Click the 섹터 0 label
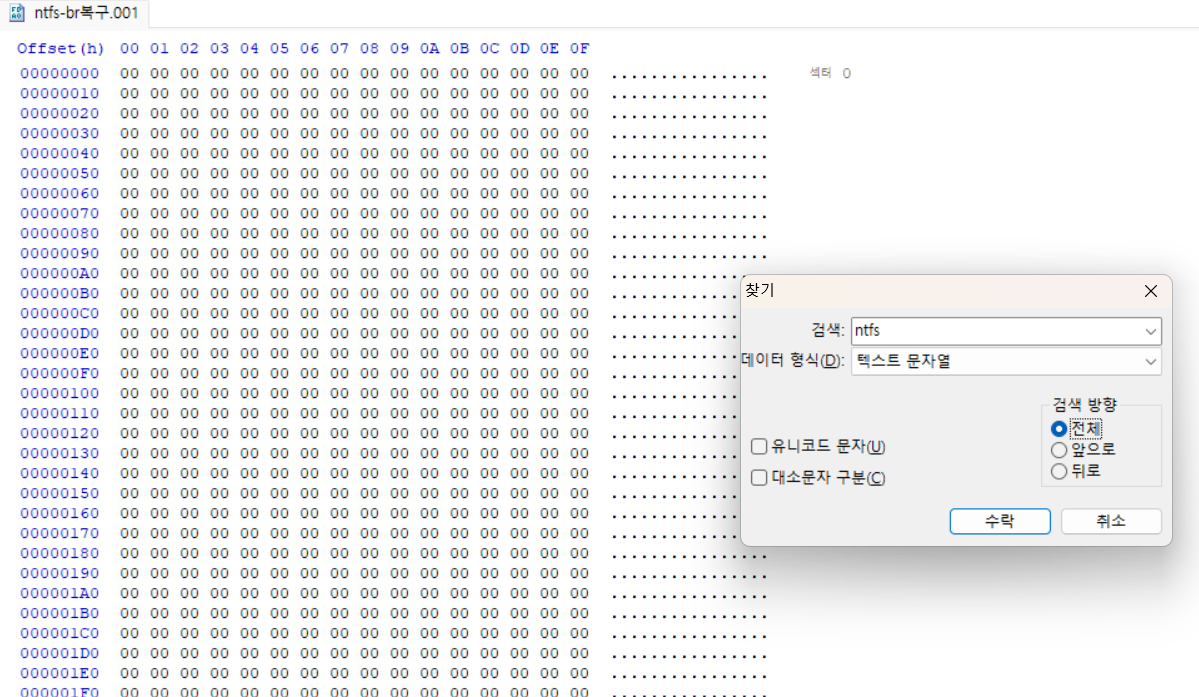The height and width of the screenshot is (697, 1199). click(830, 73)
